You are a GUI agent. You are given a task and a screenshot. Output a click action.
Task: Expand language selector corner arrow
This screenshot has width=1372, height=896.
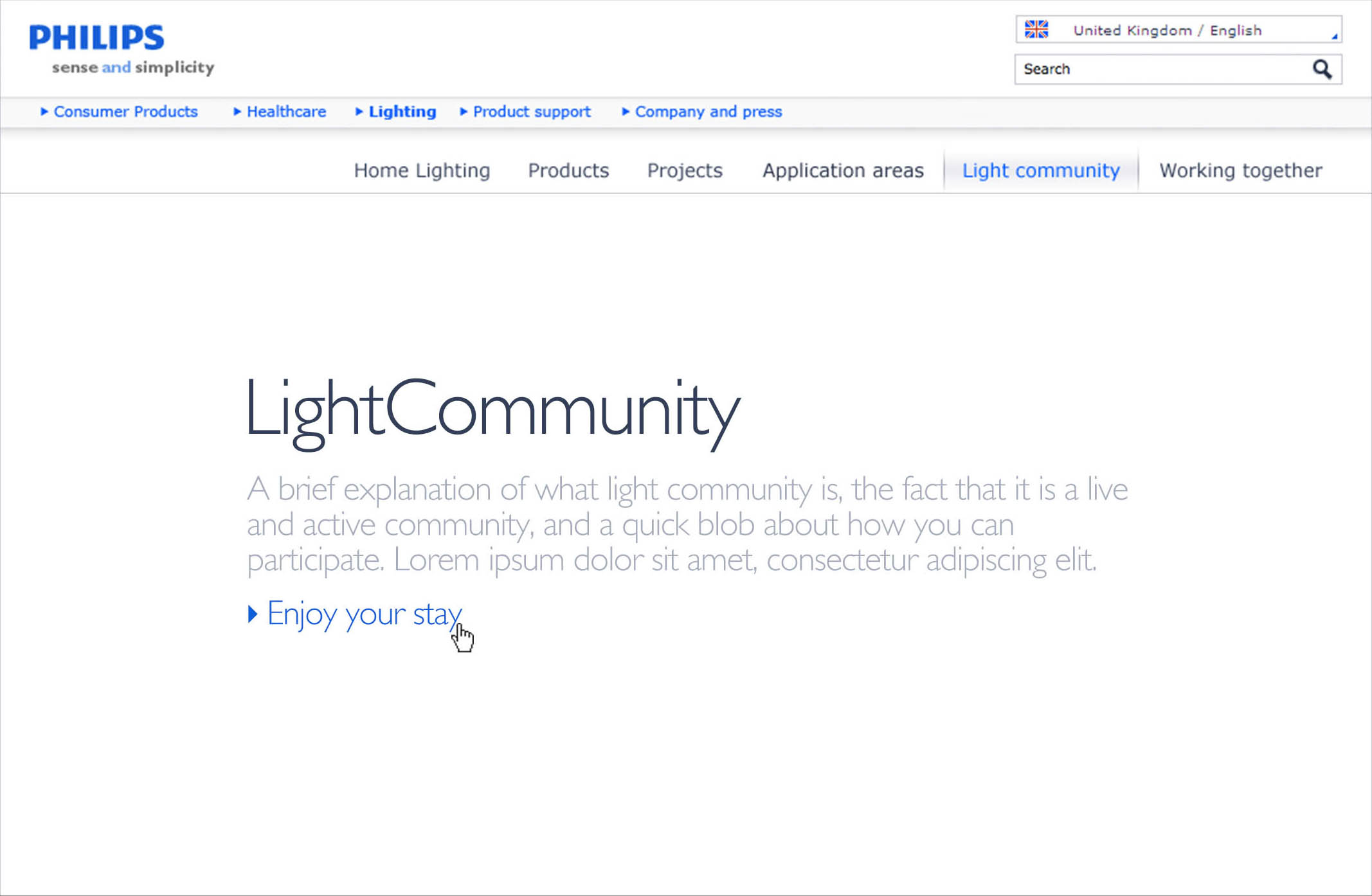click(1334, 37)
